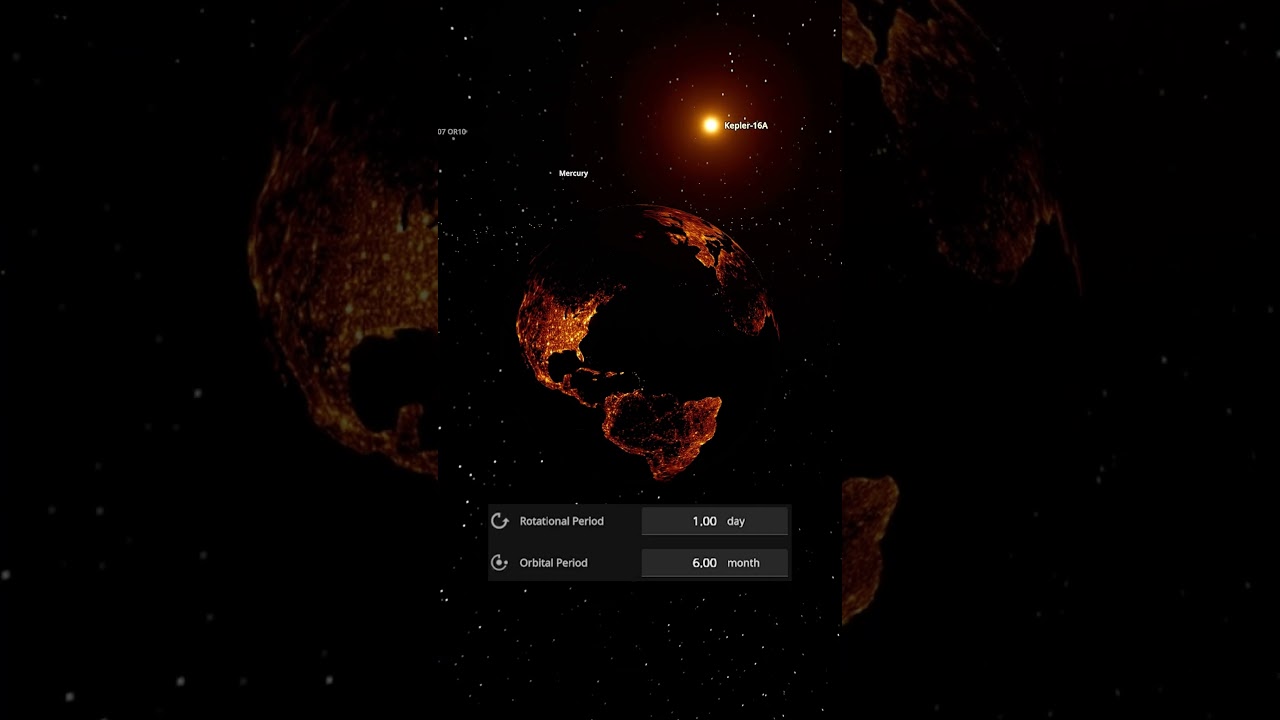Edit the Rotational Period value 1.00
The height and width of the screenshot is (720, 1280).
(x=704, y=521)
